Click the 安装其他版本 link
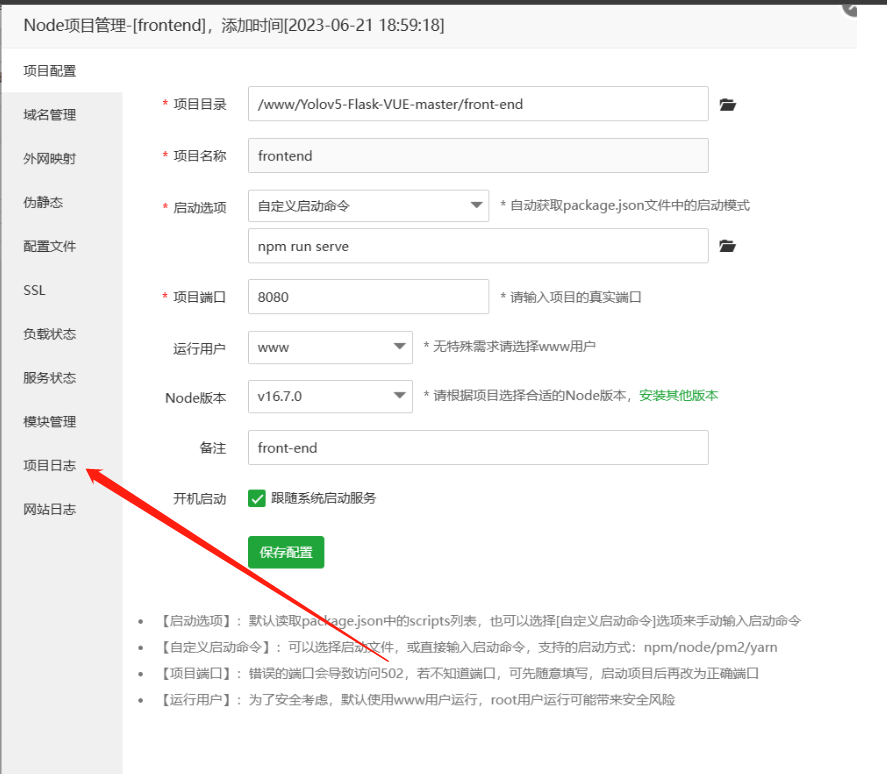This screenshot has height=774, width=887. coord(678,395)
